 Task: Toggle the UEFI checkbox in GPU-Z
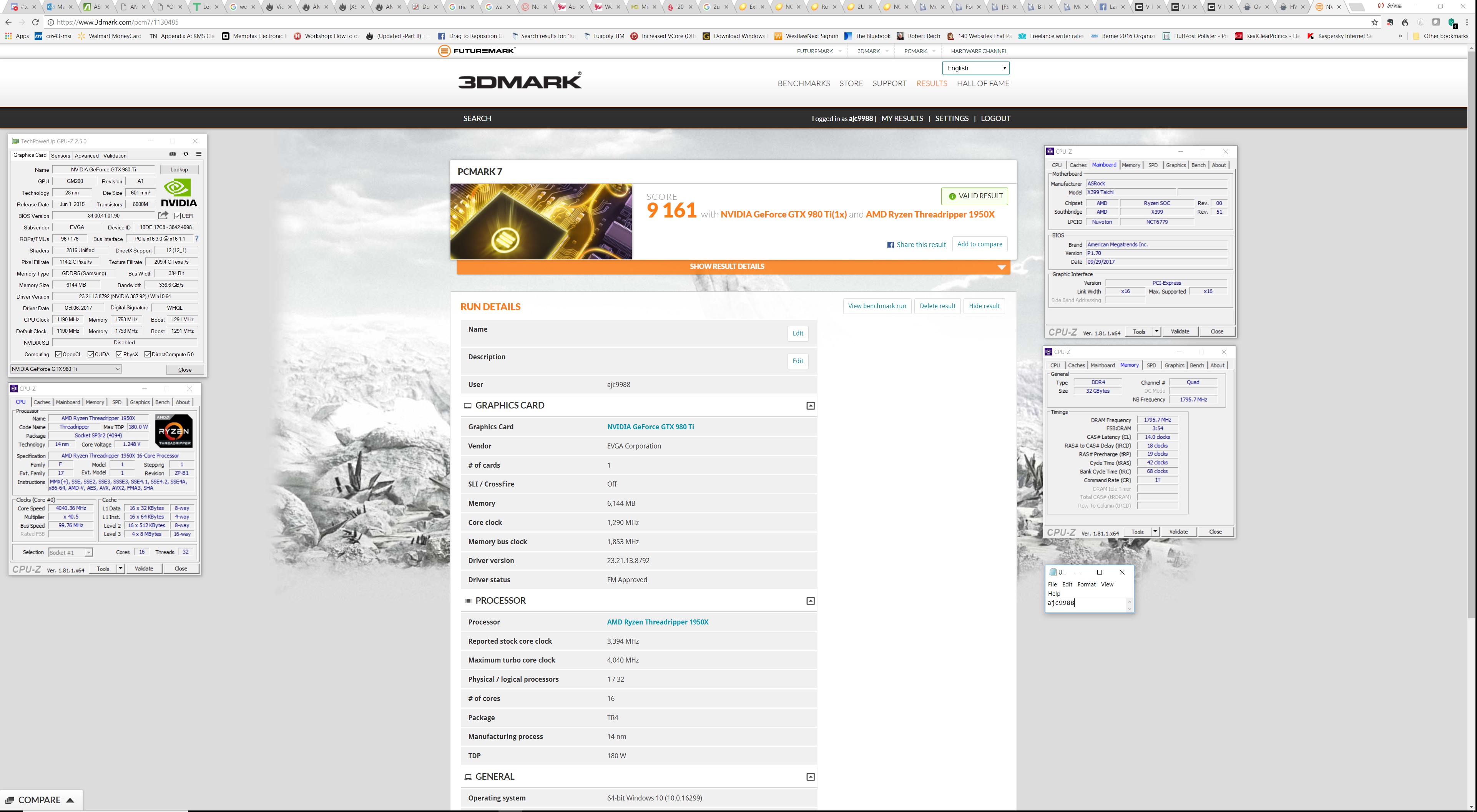178,216
